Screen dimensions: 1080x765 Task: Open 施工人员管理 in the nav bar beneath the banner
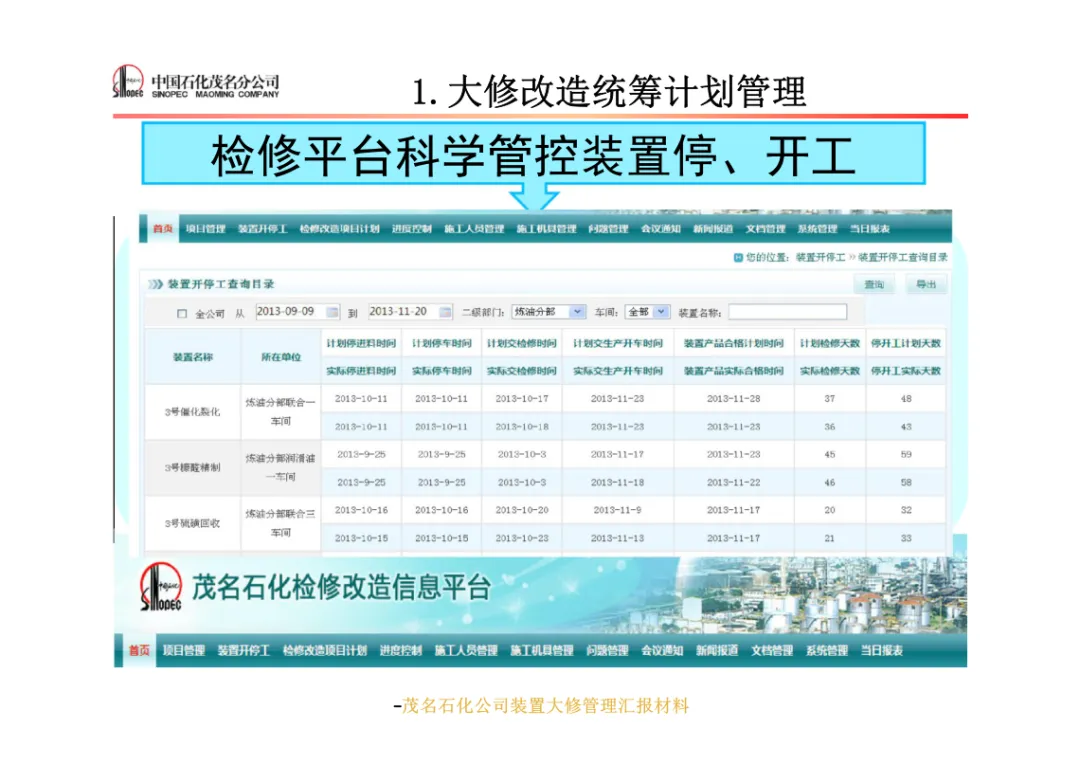466,650
